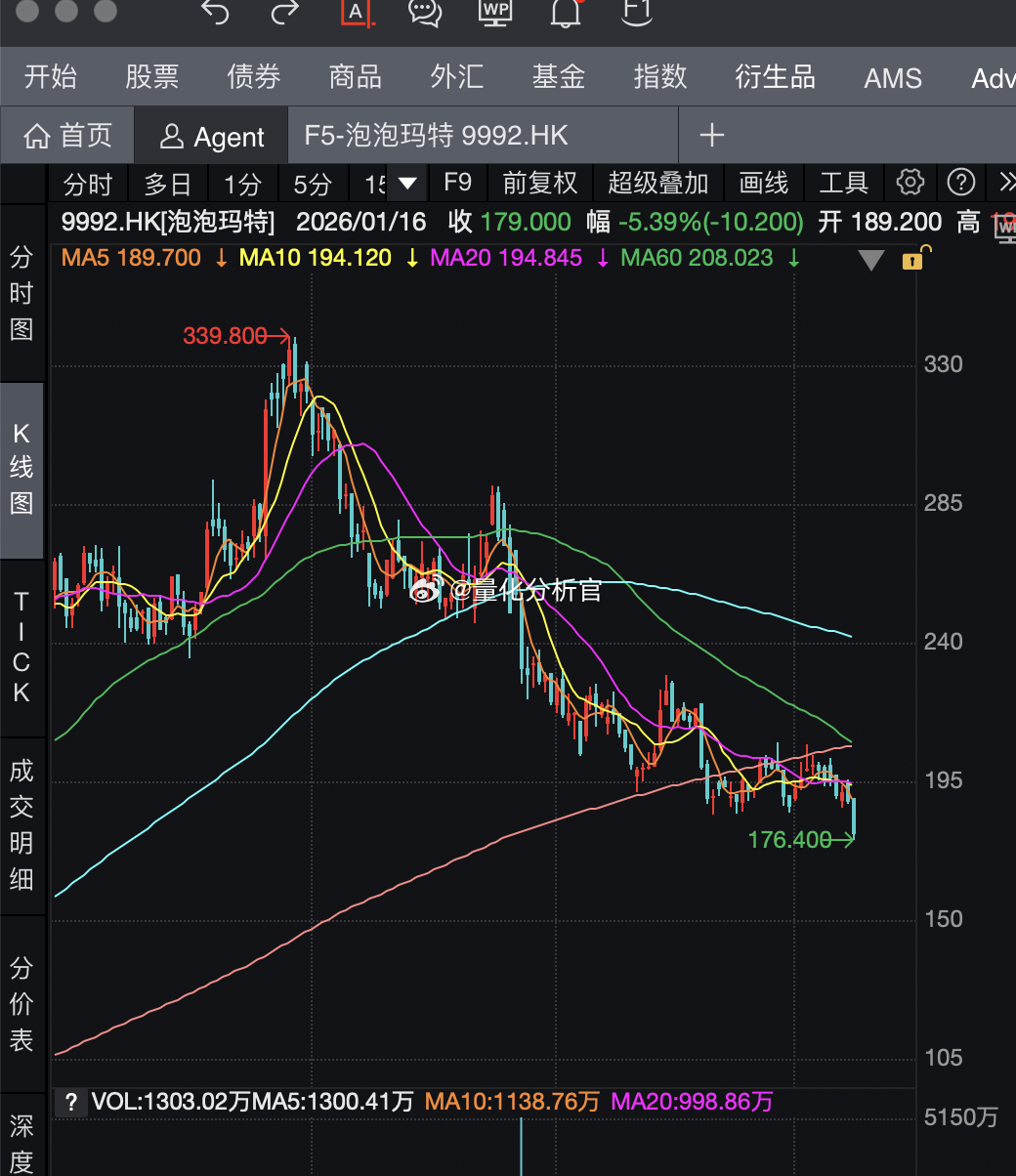Viewport: 1016px width, 1176px height.
Task: Click the 195 price axis label
Action: [943, 780]
